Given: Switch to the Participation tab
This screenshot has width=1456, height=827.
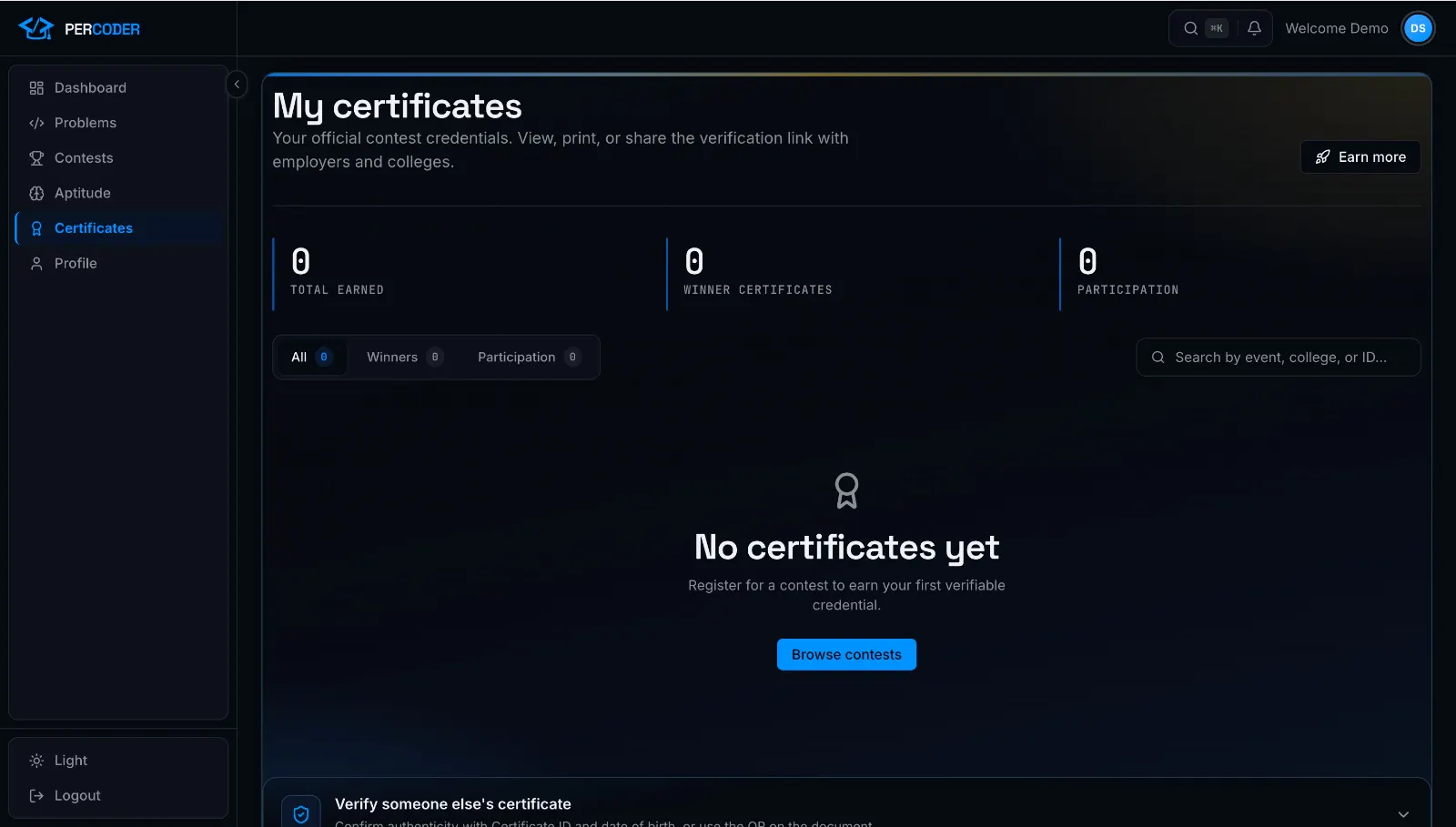Looking at the screenshot, I should [x=528, y=358].
